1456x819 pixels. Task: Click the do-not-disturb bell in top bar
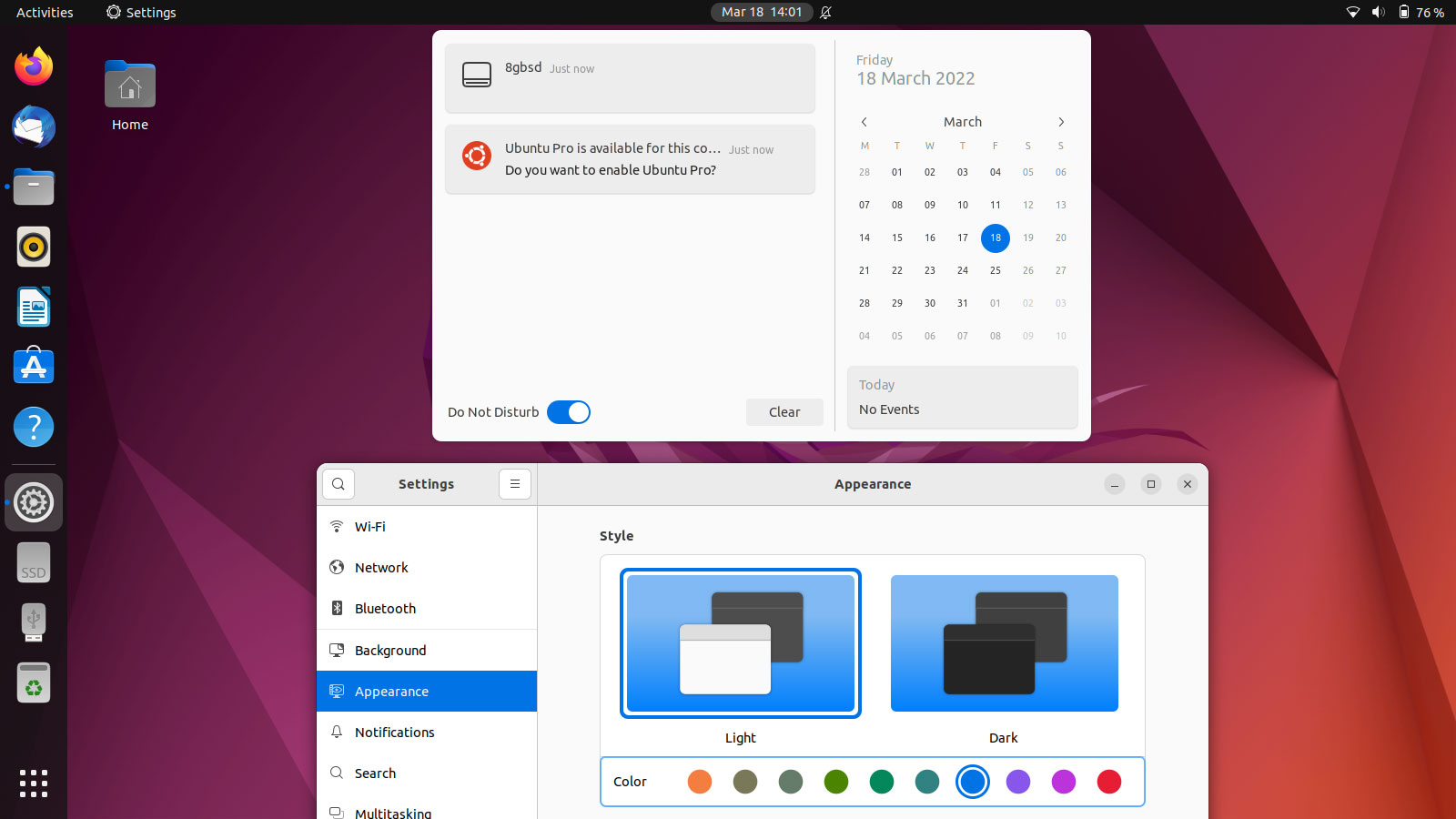click(x=825, y=12)
